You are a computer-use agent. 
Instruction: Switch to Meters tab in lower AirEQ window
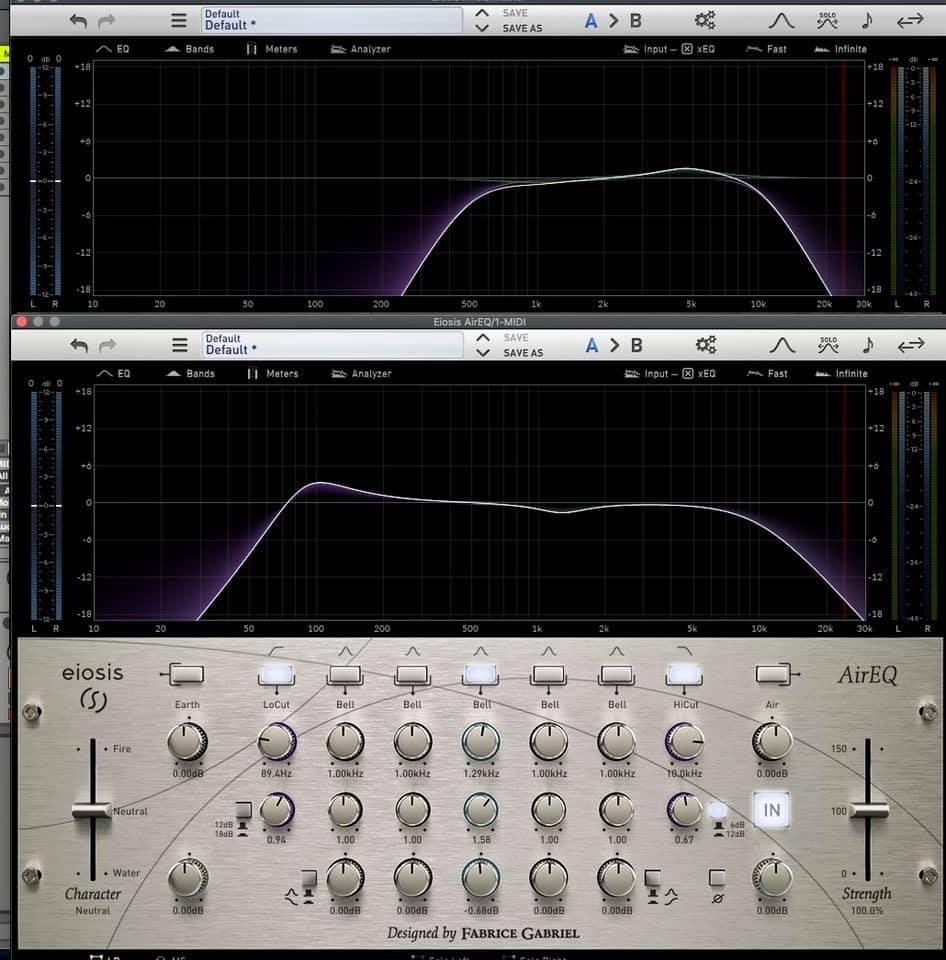point(272,373)
